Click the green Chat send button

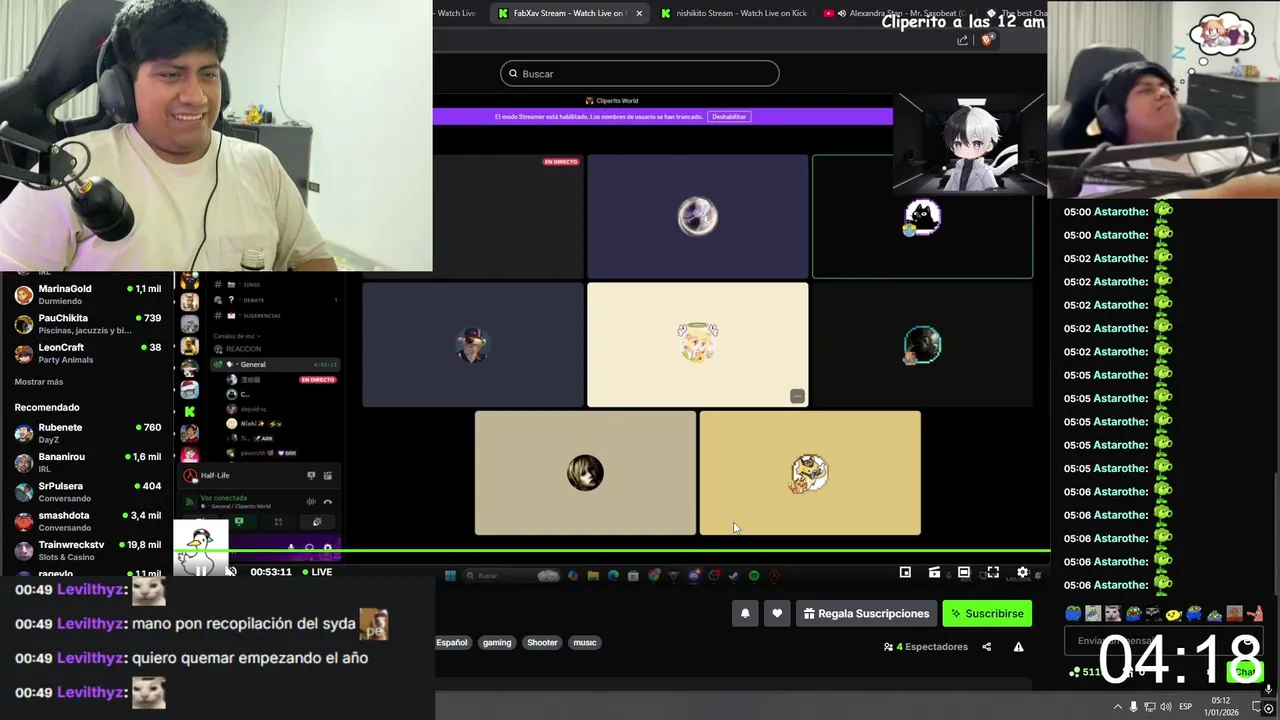click(x=1244, y=671)
